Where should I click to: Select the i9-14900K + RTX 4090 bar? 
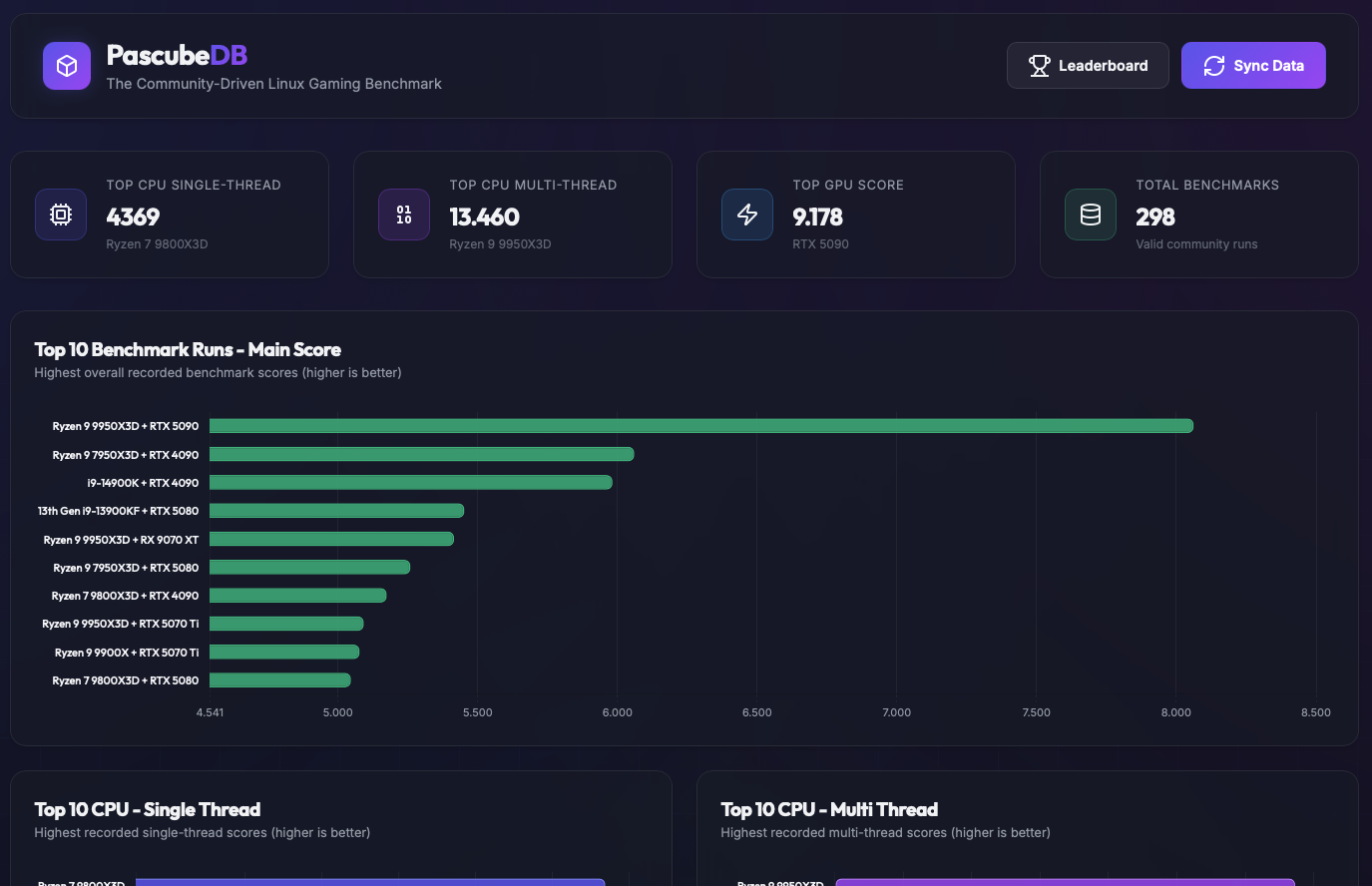(411, 483)
